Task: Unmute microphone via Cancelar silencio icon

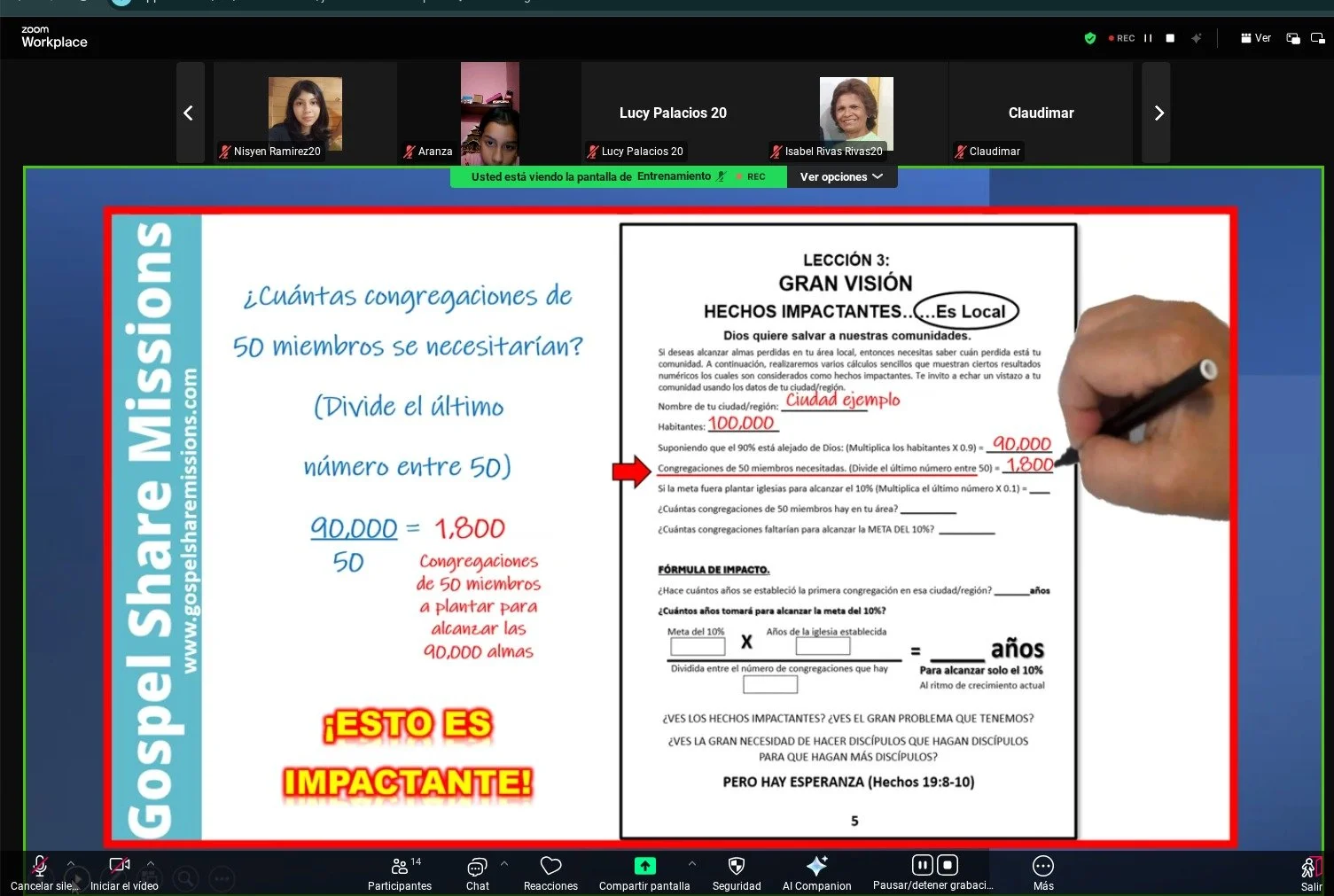Action: pos(40,866)
